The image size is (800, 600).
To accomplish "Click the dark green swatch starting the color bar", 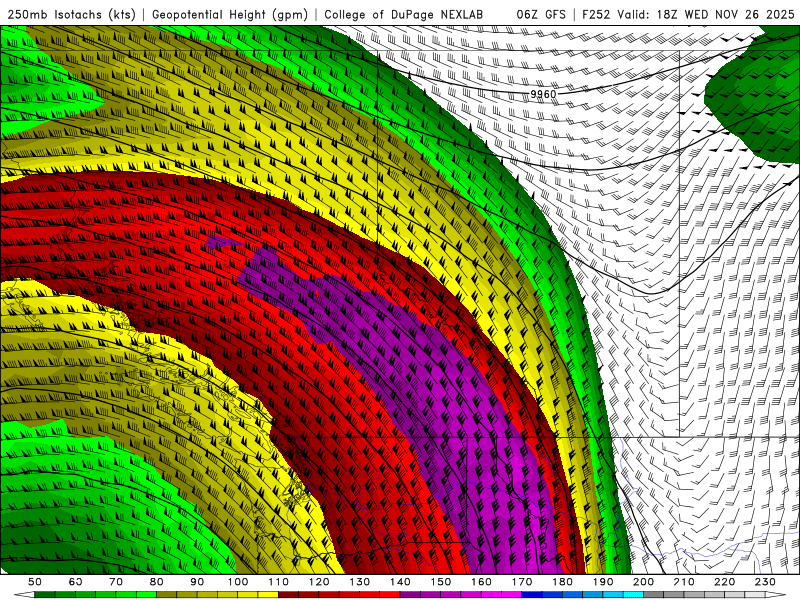I will (45, 595).
